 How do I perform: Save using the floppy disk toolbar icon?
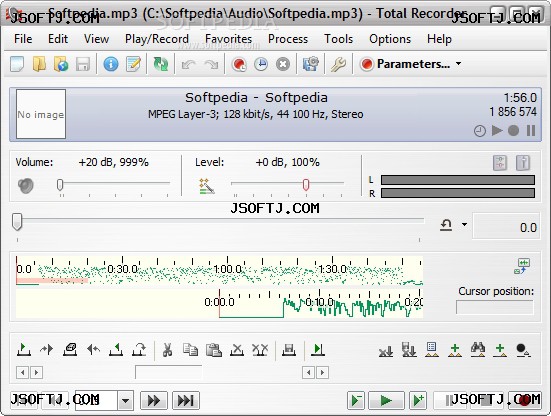pyautogui.click(x=83, y=64)
